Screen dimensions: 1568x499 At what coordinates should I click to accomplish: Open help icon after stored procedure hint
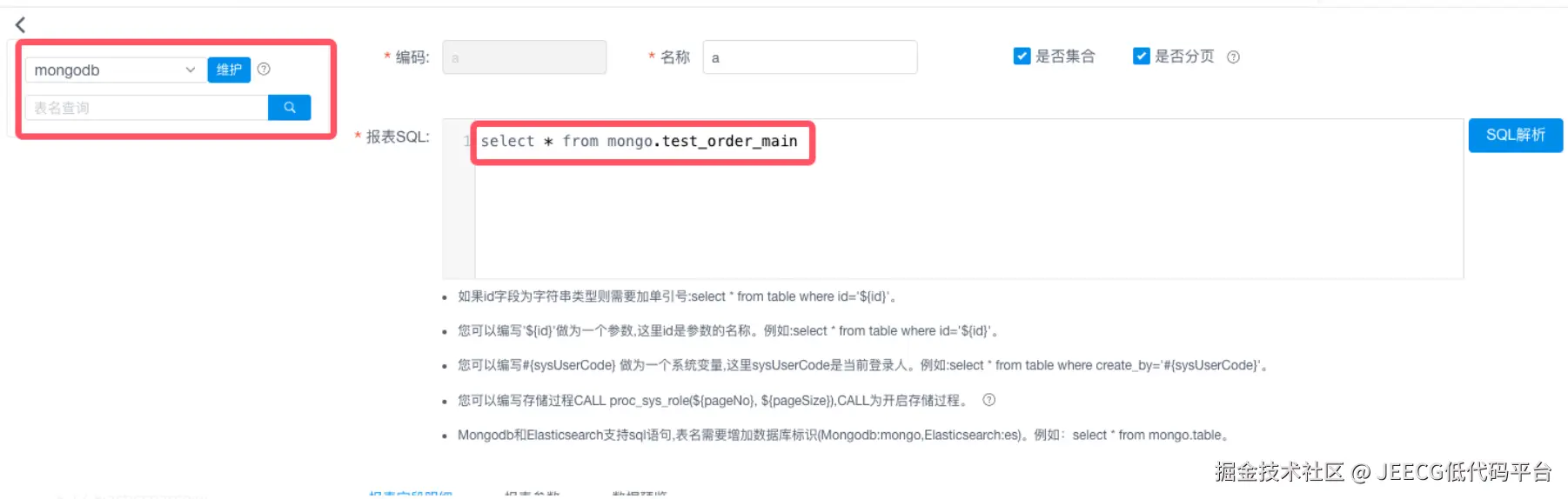(988, 400)
